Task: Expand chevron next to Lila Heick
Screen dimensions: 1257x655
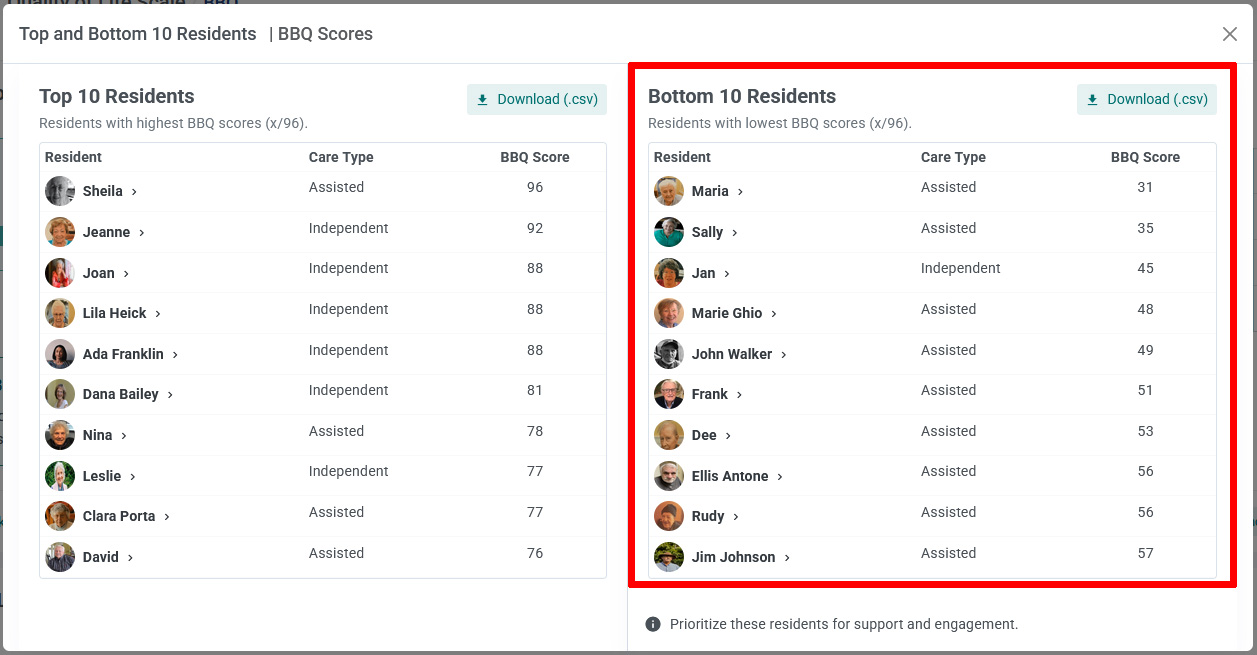Action: point(158,314)
